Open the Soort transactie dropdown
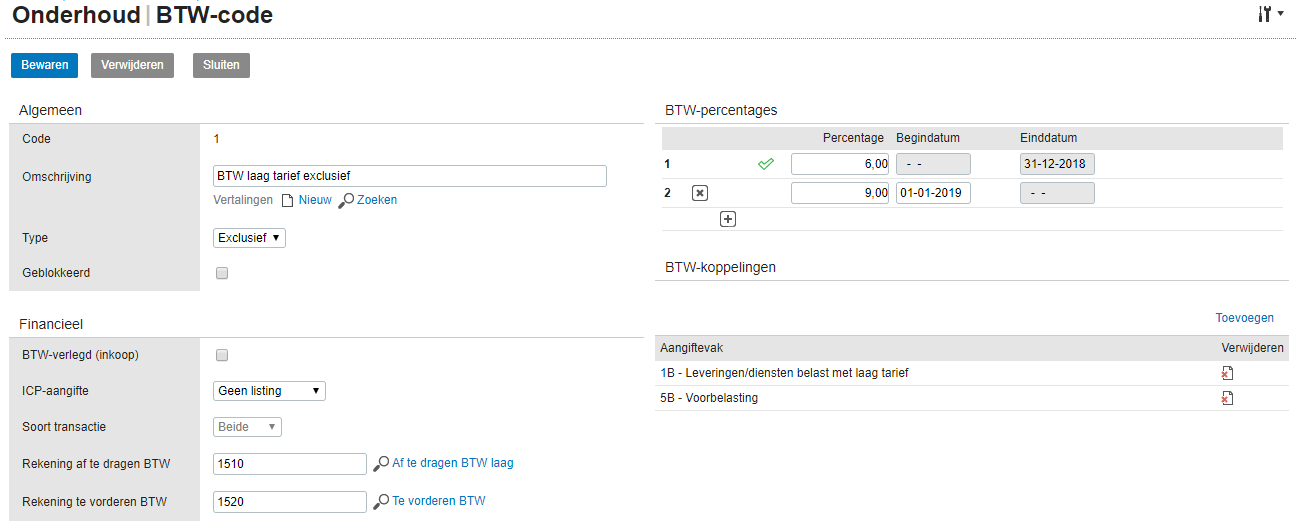The height and width of the screenshot is (527, 1303). tap(248, 427)
